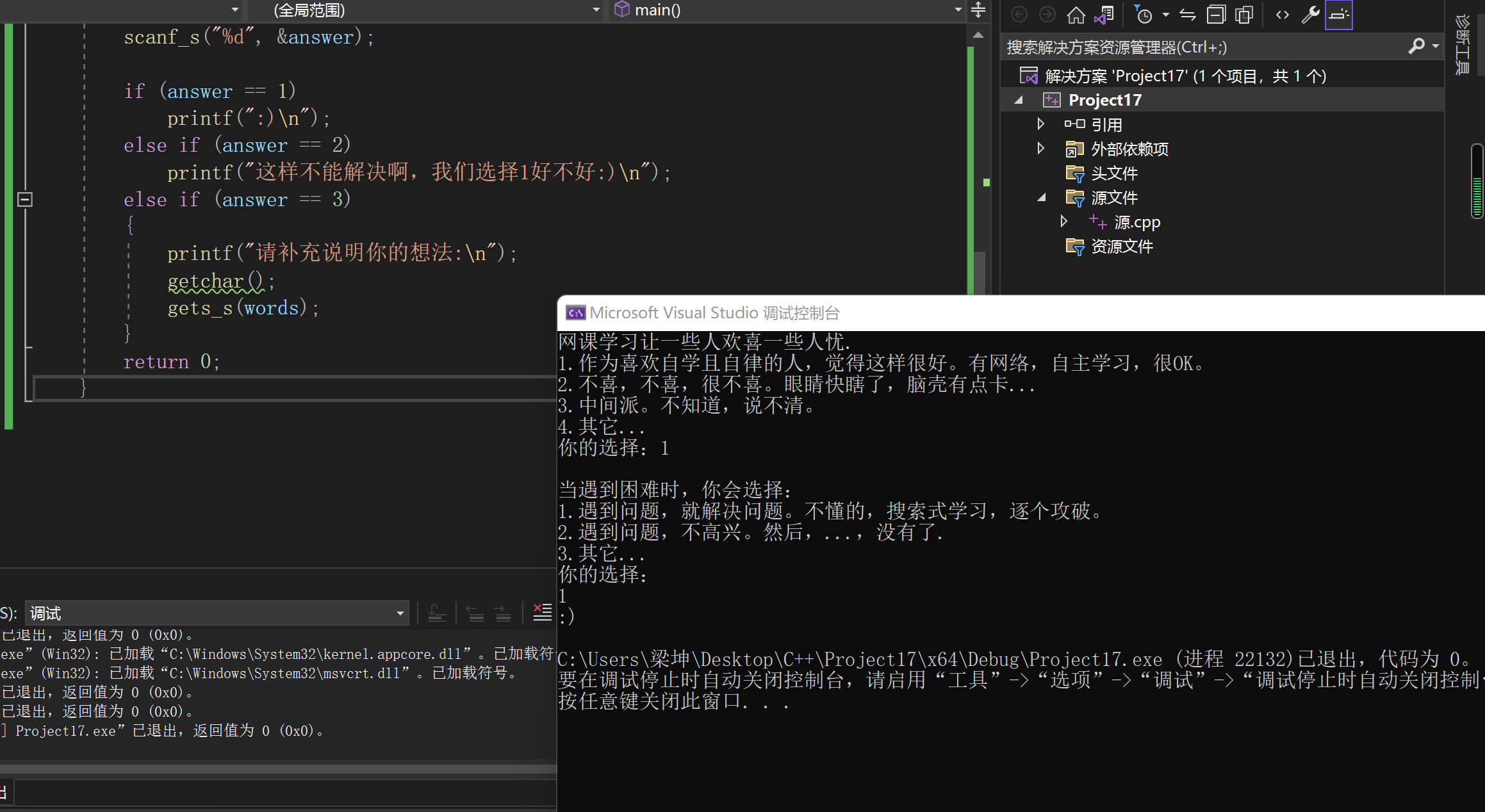Toggle the preview selected items button

point(1339,14)
